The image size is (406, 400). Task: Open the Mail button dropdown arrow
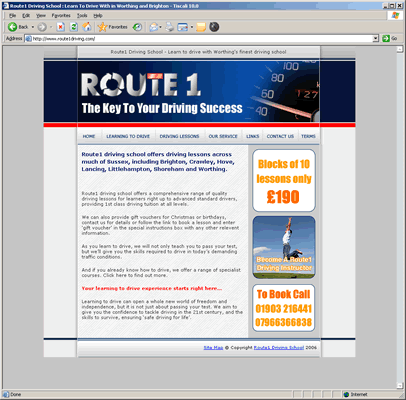[160, 27]
